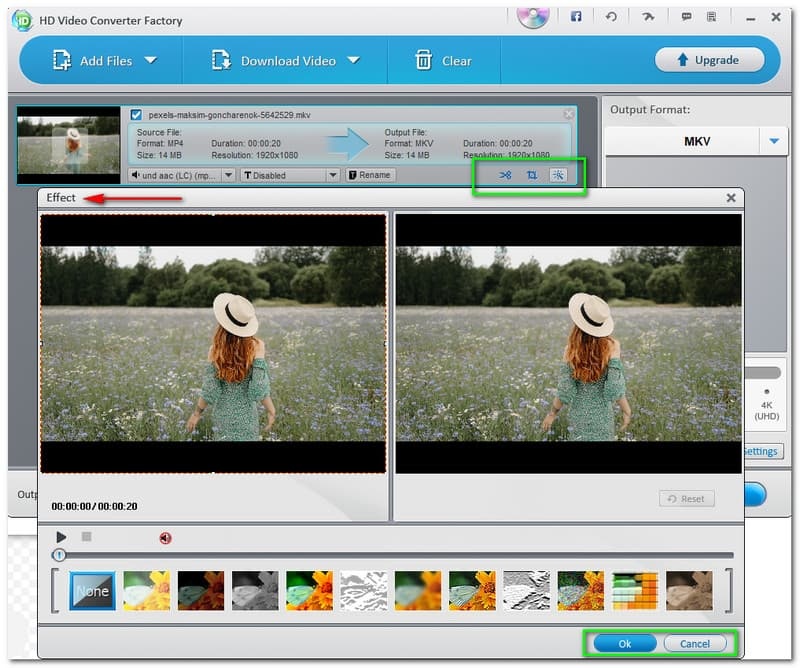
Task: Click the restore history arrow icon in title bar
Action: pos(609,17)
